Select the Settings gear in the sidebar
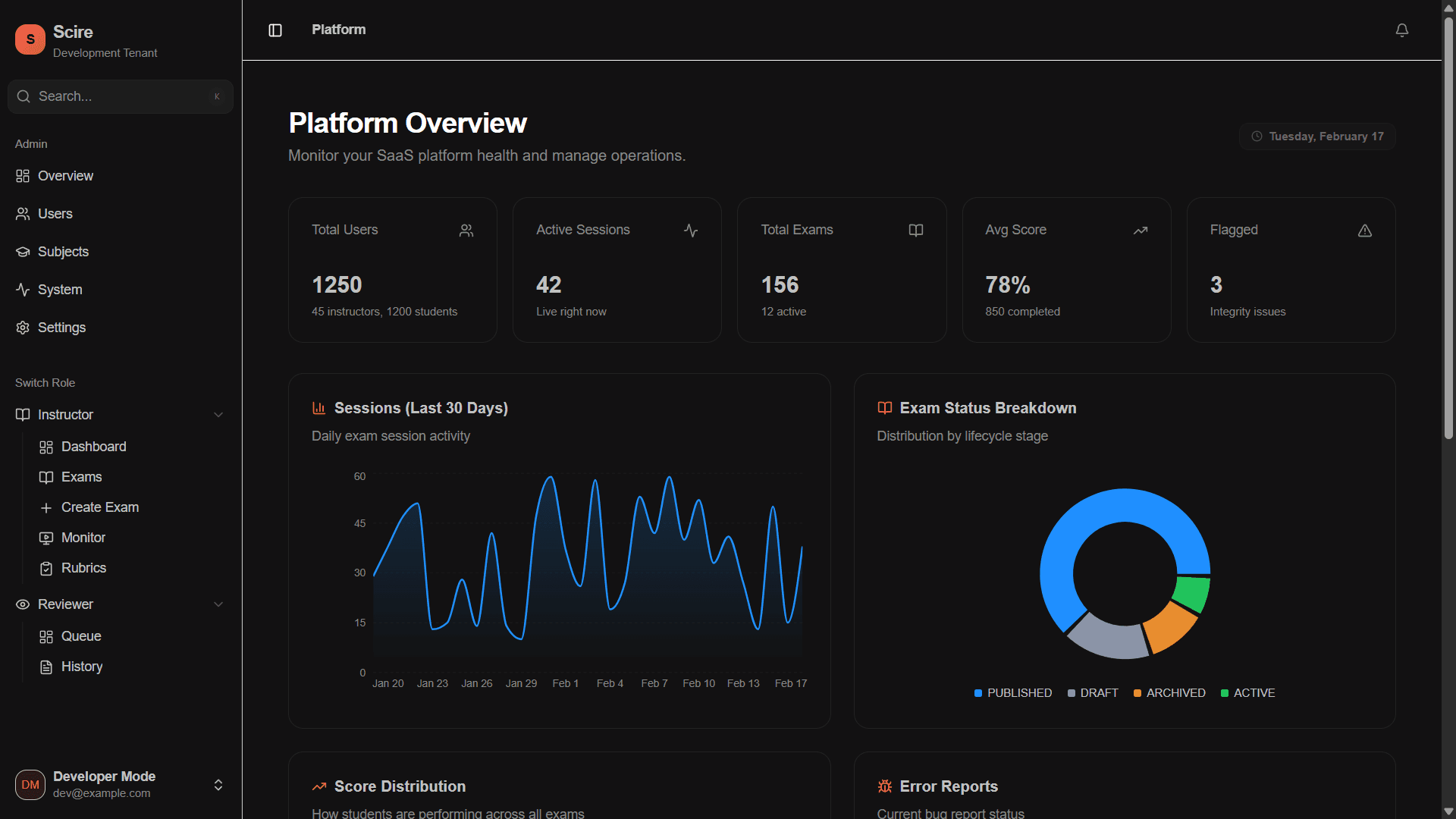The width and height of the screenshot is (1456, 819). (x=23, y=327)
